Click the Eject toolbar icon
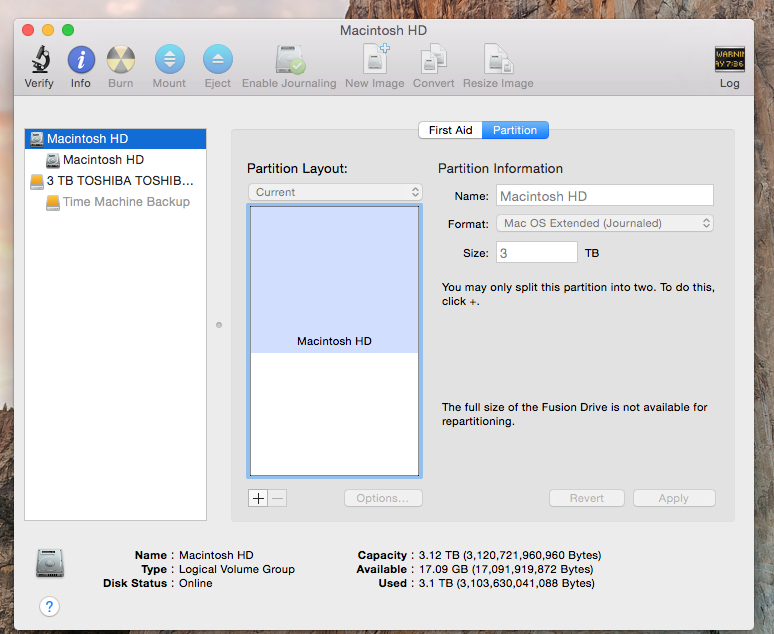 tap(218, 59)
